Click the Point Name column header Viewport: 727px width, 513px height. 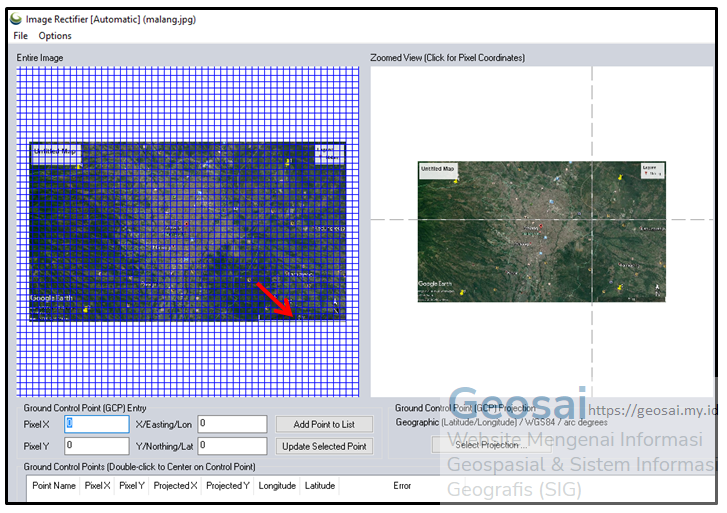pos(54,486)
